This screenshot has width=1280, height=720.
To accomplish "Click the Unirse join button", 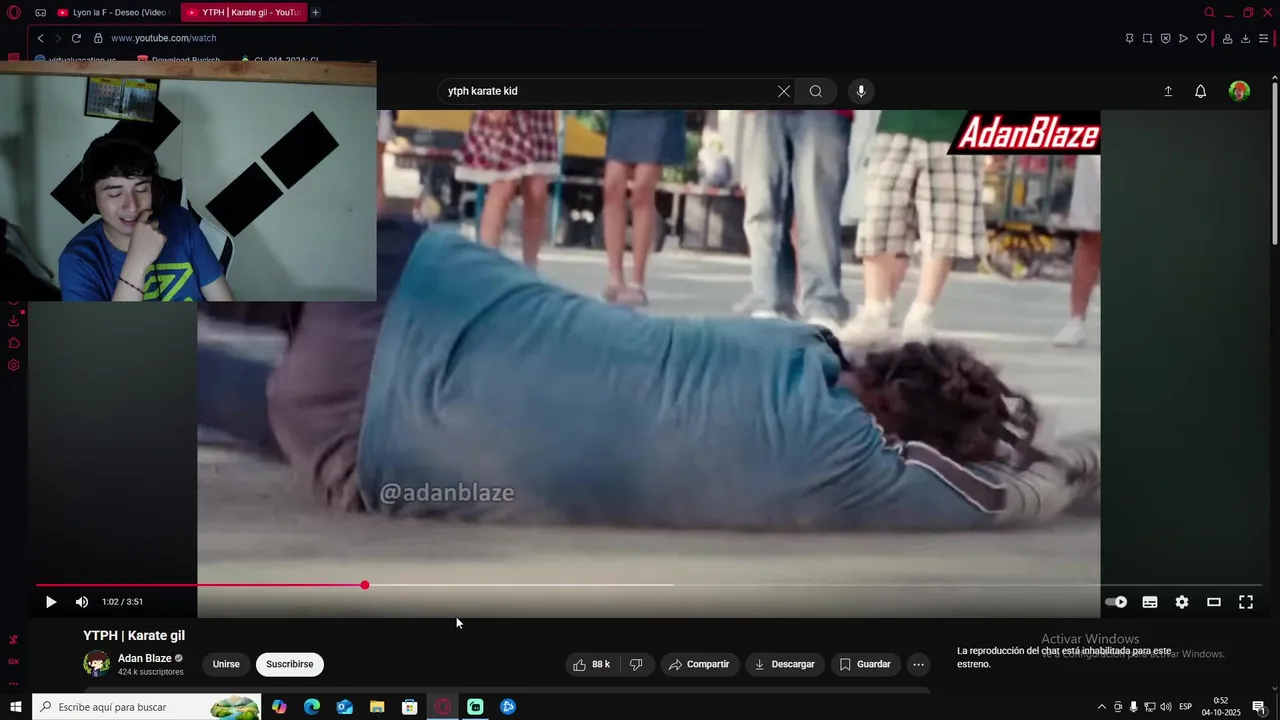I will (x=226, y=664).
